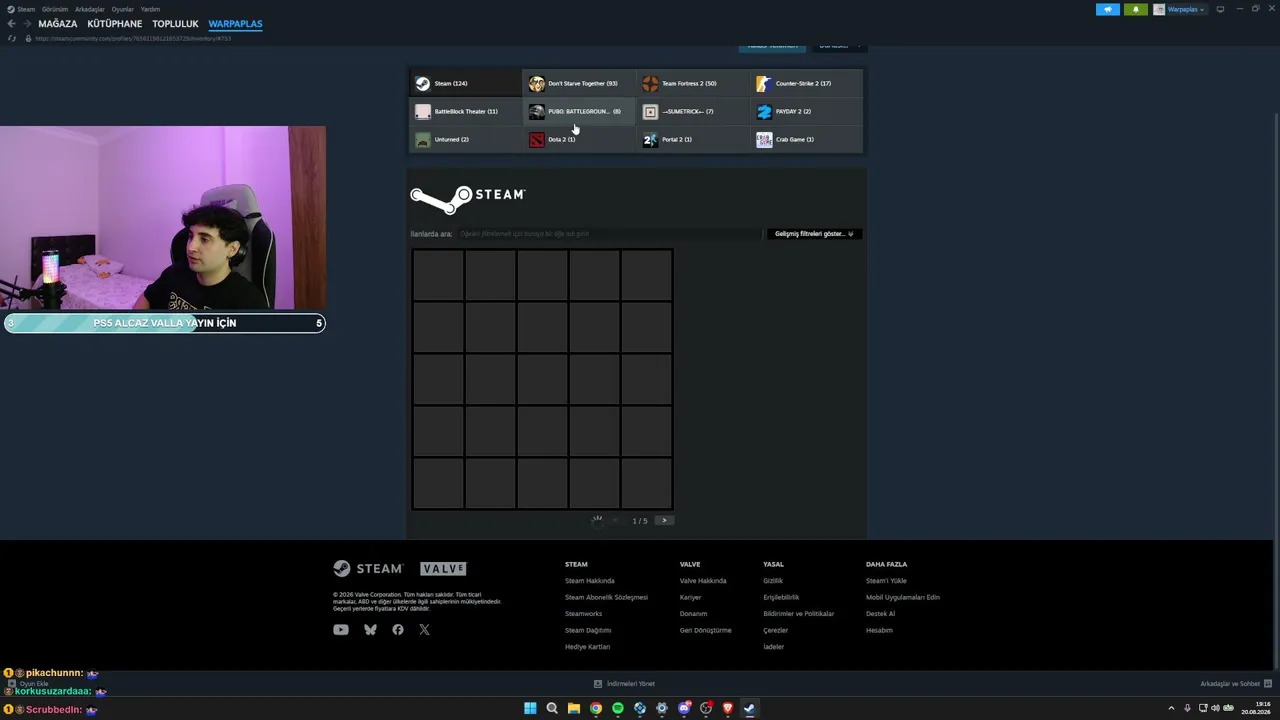The width and height of the screenshot is (1280, 720).
Task: Go to previous inventory page
Action: (x=616, y=520)
